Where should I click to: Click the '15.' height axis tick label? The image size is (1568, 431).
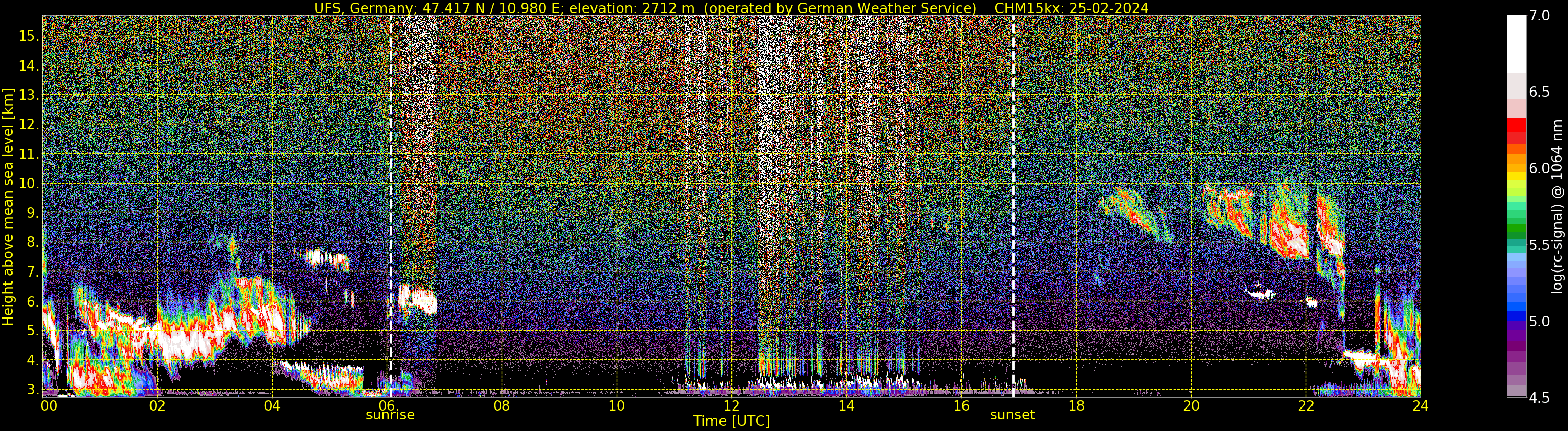click(29, 36)
